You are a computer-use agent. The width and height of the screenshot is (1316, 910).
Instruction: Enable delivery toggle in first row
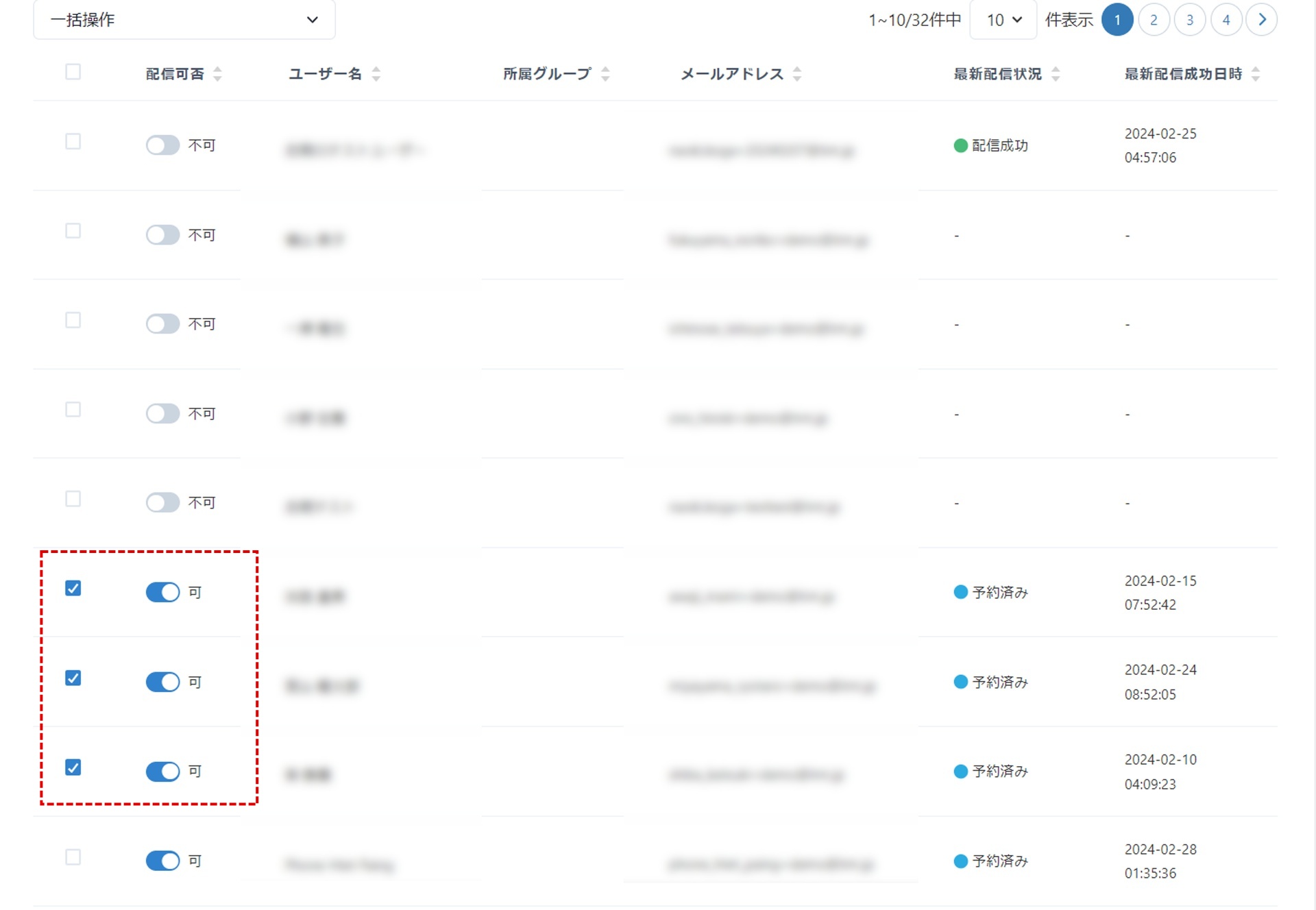pyautogui.click(x=162, y=145)
